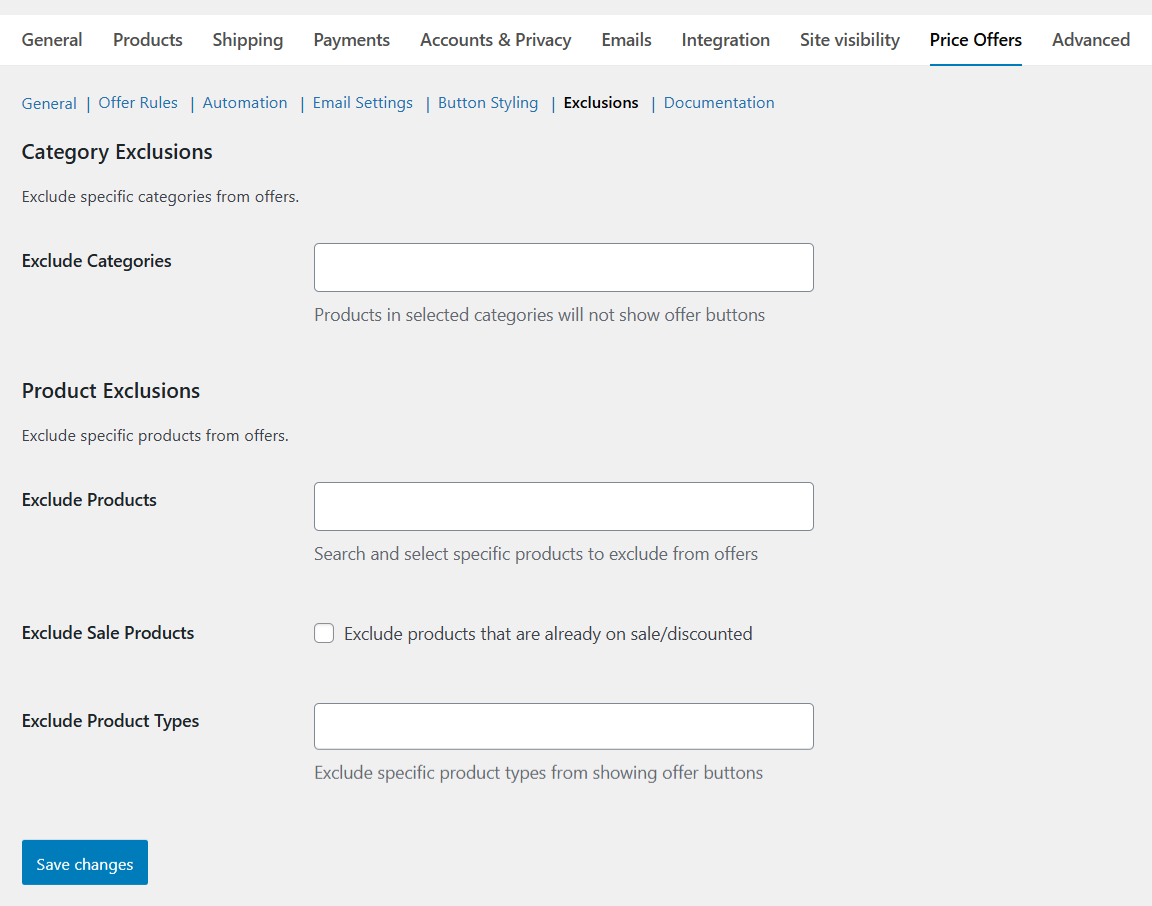Open the General sub-section link
Screen dimensions: 1152x906
[x=49, y=103]
